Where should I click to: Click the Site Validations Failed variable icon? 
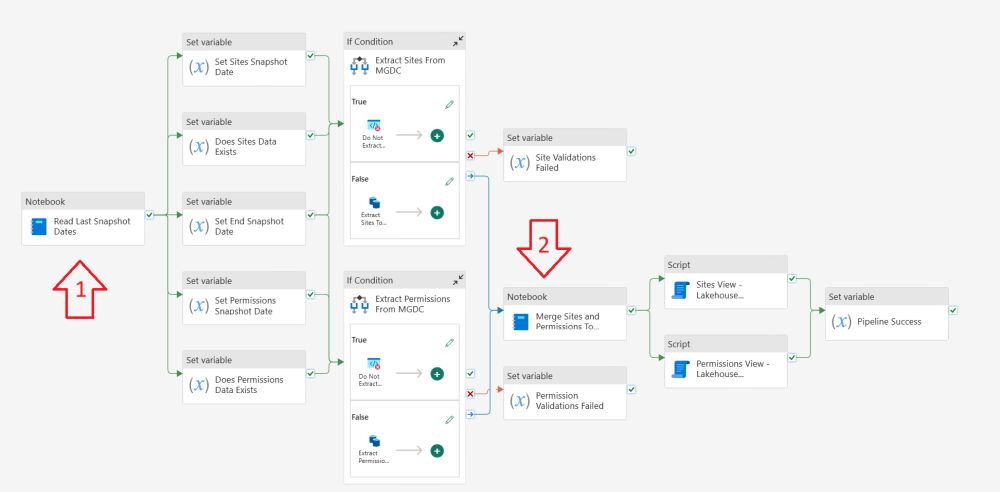[521, 163]
